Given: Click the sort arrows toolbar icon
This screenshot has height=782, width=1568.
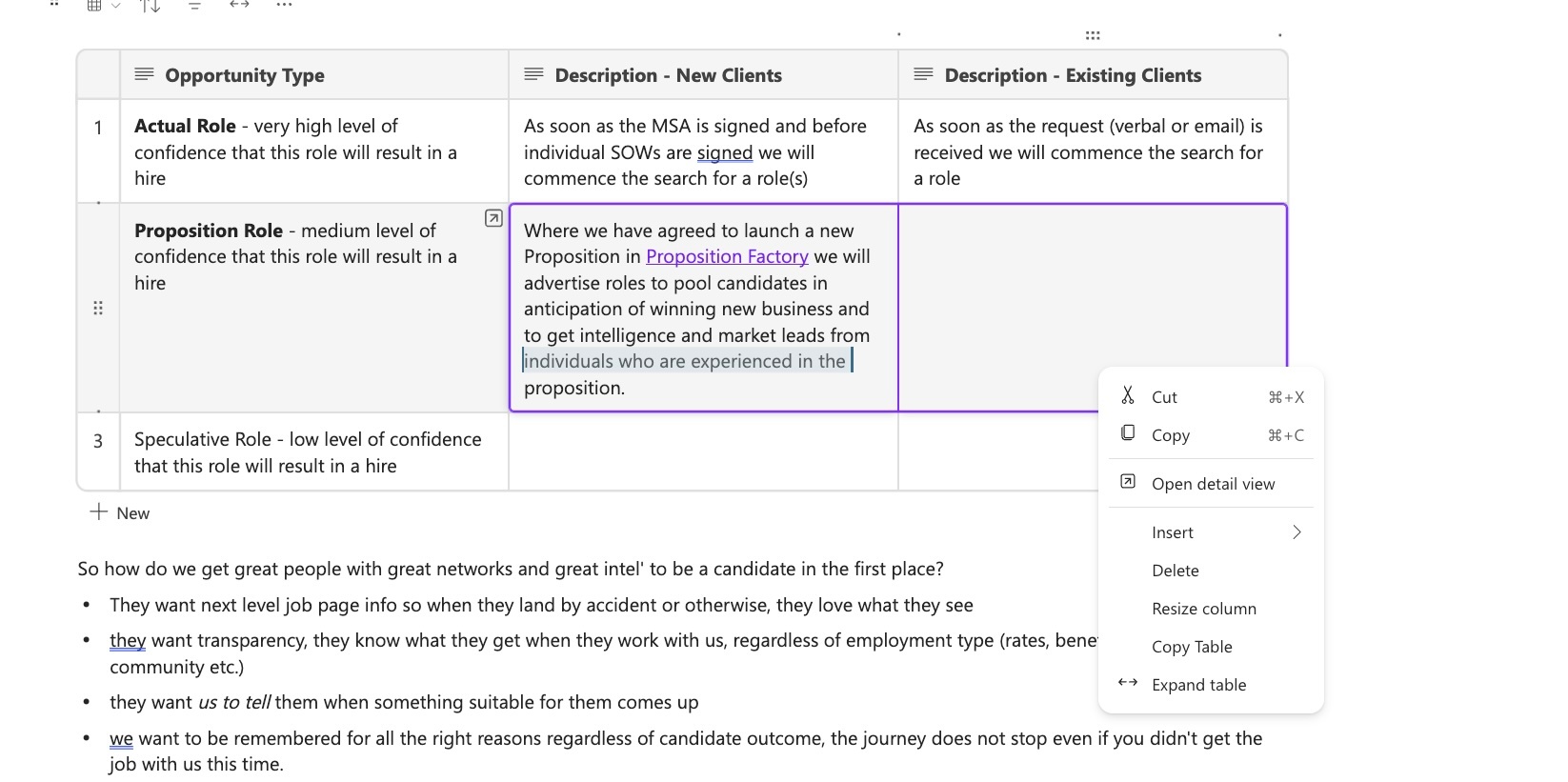Looking at the screenshot, I should click(x=150, y=6).
